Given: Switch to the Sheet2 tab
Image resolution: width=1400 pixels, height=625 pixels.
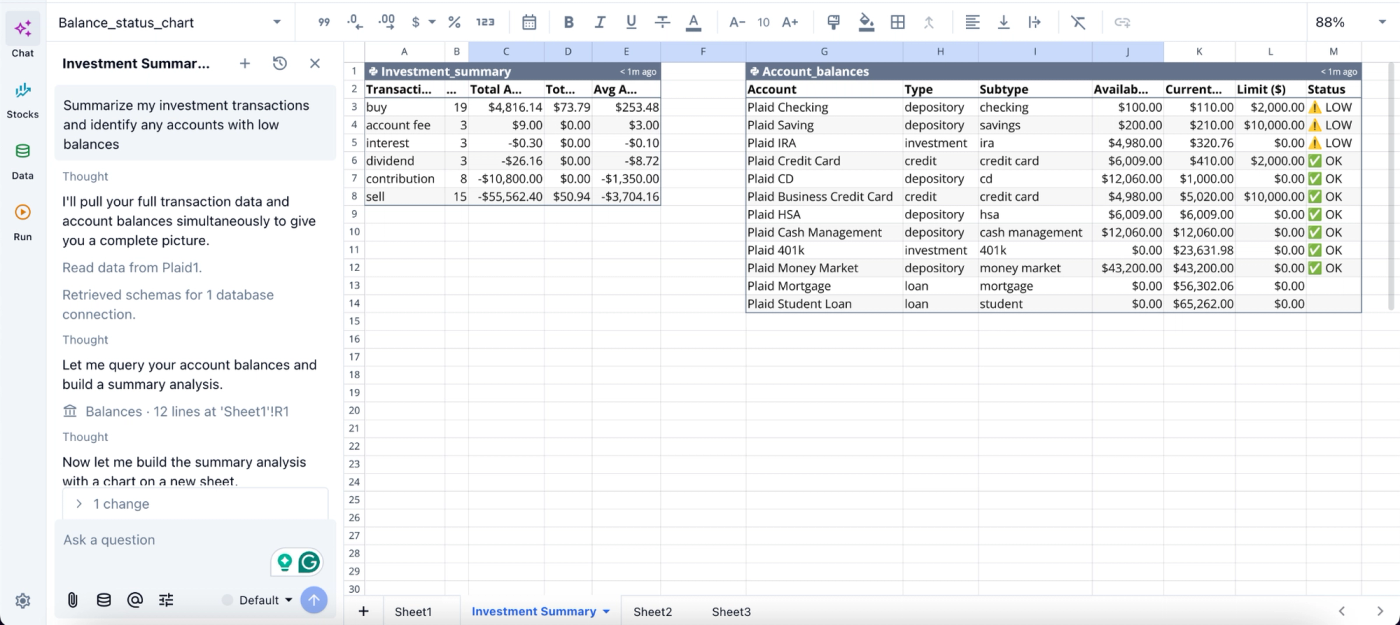Looking at the screenshot, I should [x=652, y=611].
